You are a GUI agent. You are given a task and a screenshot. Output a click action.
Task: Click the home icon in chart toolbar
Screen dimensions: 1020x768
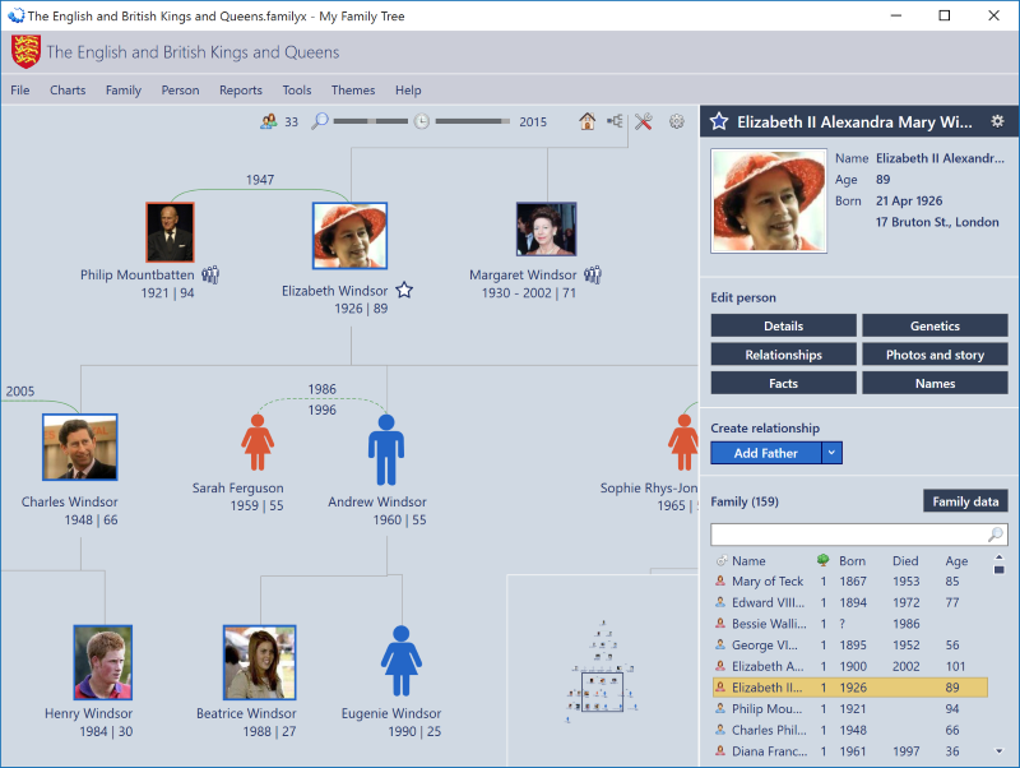[x=587, y=121]
